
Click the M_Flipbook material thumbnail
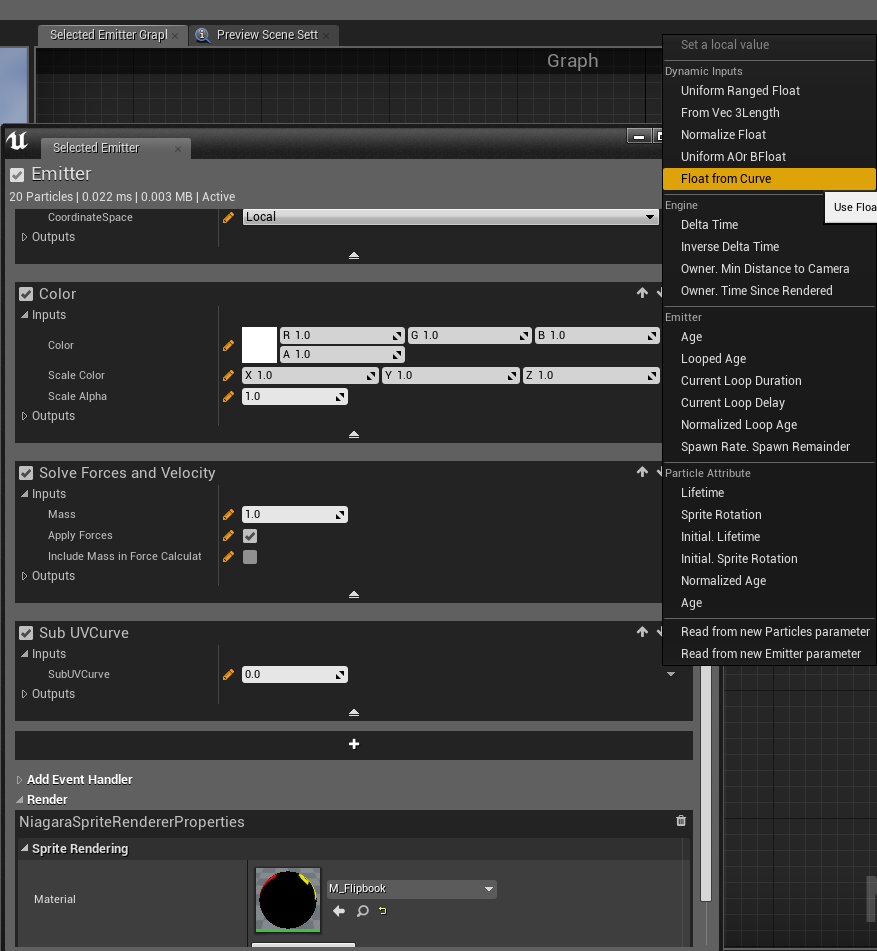point(287,900)
